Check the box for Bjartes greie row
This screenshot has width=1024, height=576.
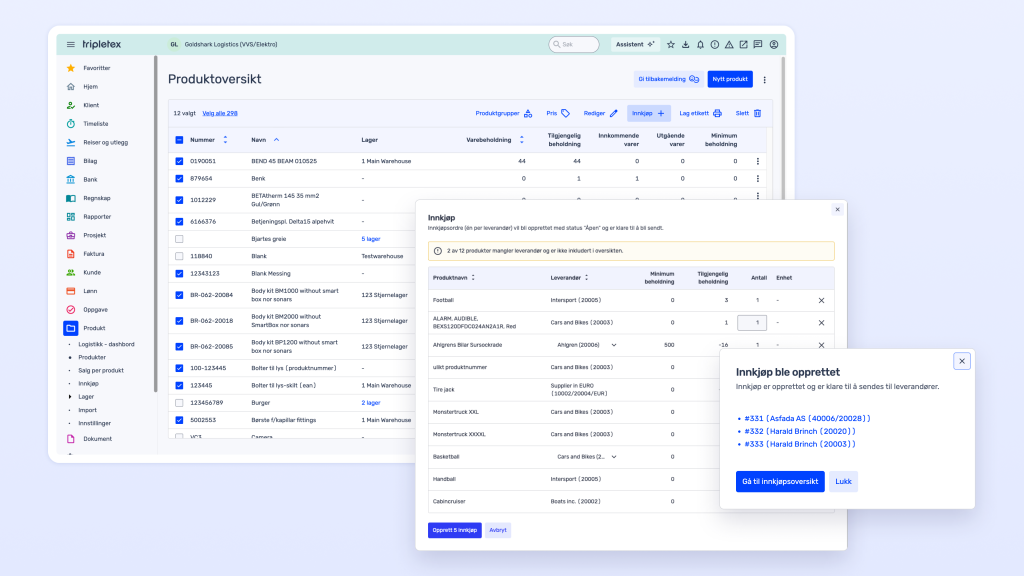(x=179, y=239)
